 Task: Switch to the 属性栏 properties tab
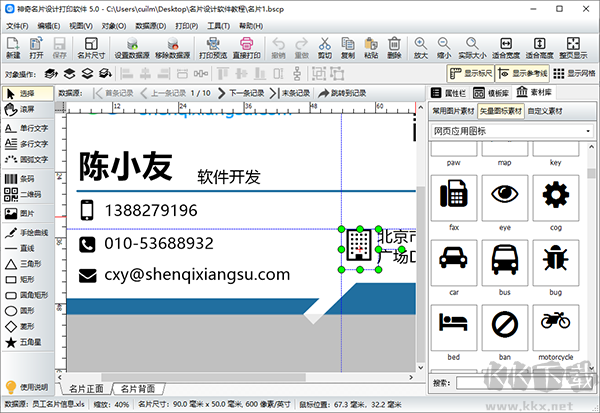point(448,93)
